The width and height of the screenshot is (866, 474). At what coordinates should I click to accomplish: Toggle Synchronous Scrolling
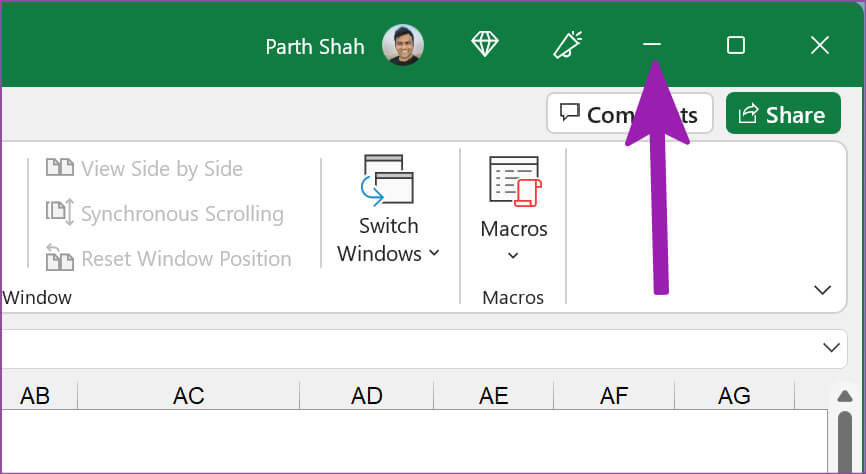(x=165, y=213)
